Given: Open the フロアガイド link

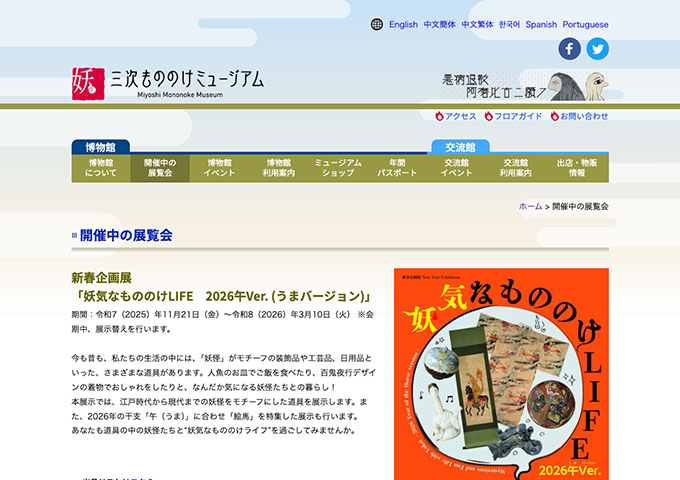Looking at the screenshot, I should (x=518, y=116).
